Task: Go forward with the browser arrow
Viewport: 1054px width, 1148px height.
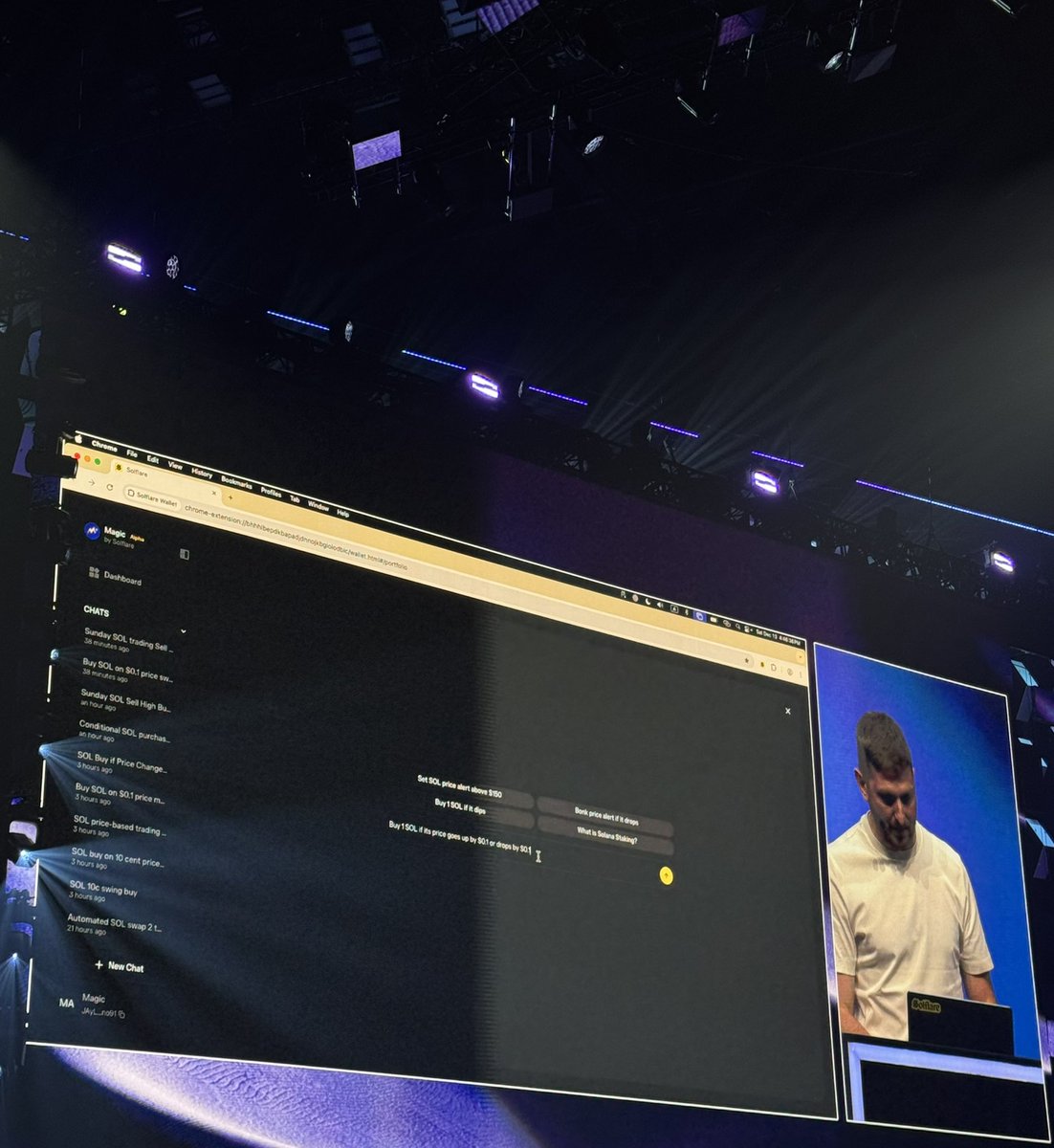Action: pyautogui.click(x=91, y=482)
